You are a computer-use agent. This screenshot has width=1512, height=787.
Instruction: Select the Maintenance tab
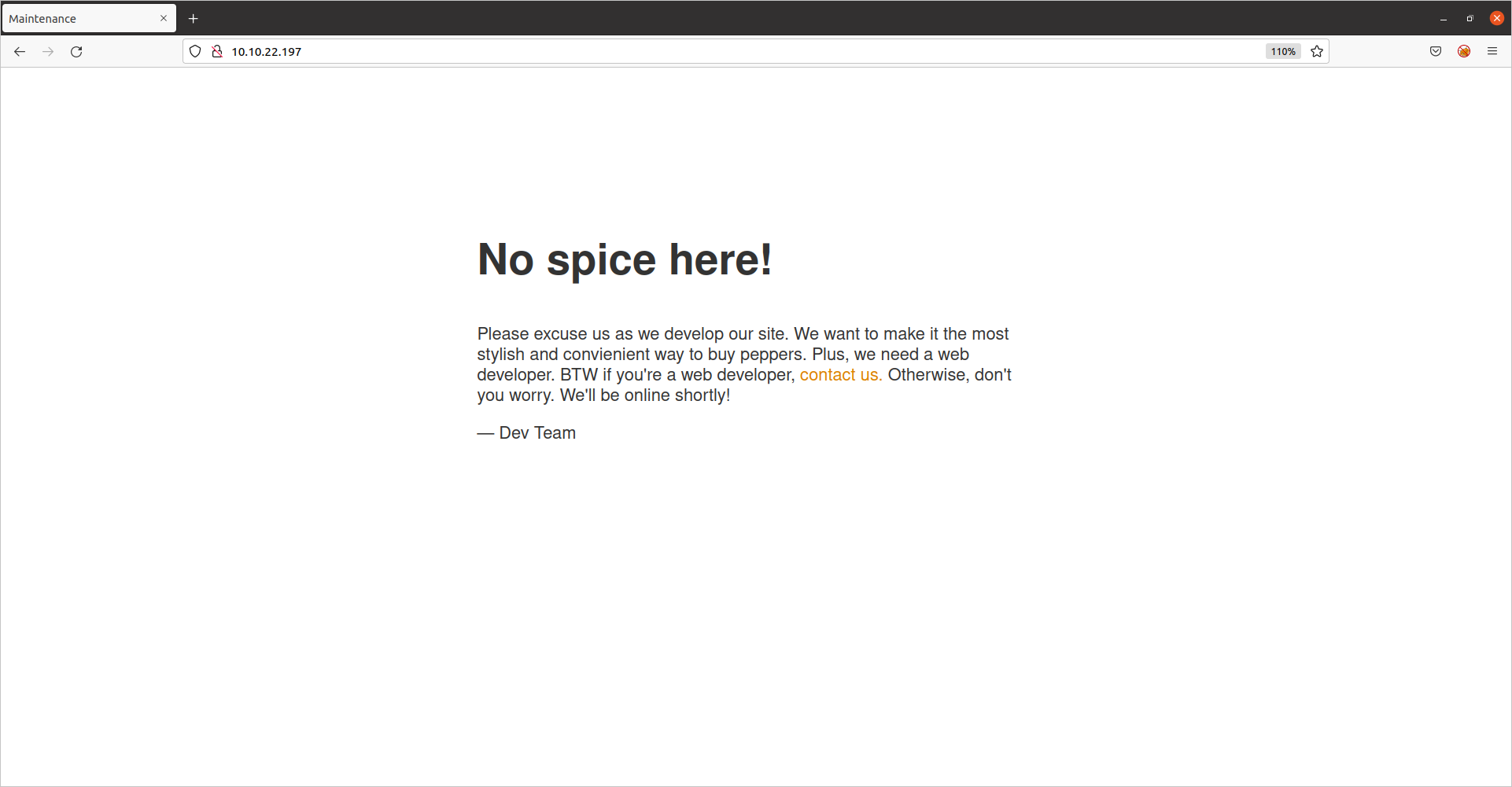[x=89, y=19]
